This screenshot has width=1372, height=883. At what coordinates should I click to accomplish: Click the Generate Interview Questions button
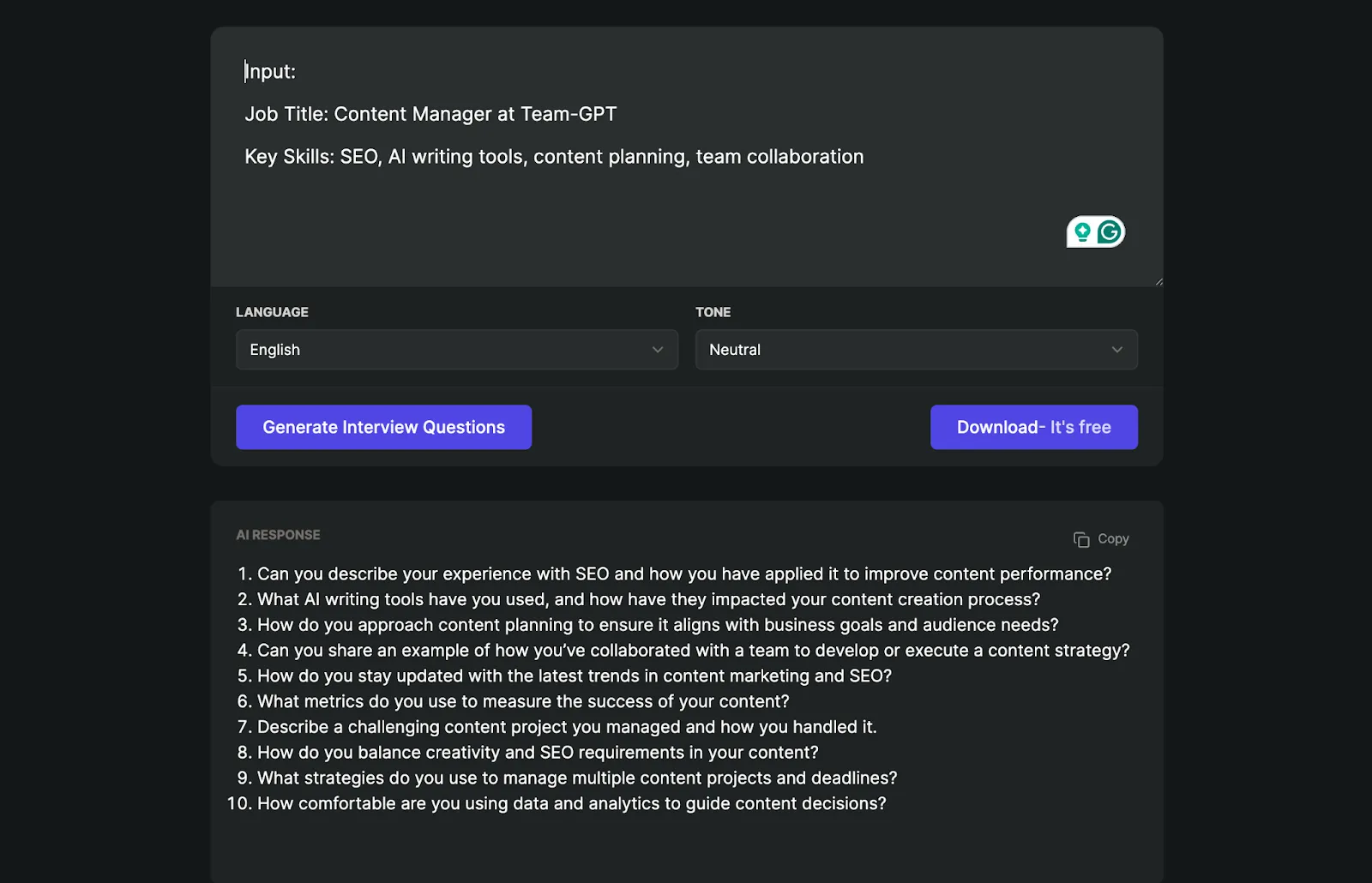pos(383,427)
